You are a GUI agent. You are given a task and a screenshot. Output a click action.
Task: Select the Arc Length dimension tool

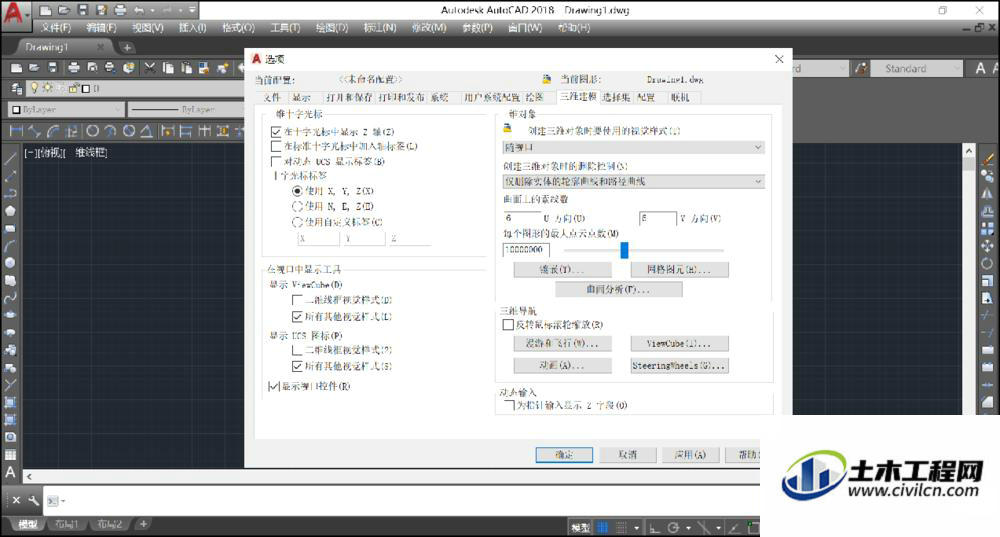pos(54,131)
